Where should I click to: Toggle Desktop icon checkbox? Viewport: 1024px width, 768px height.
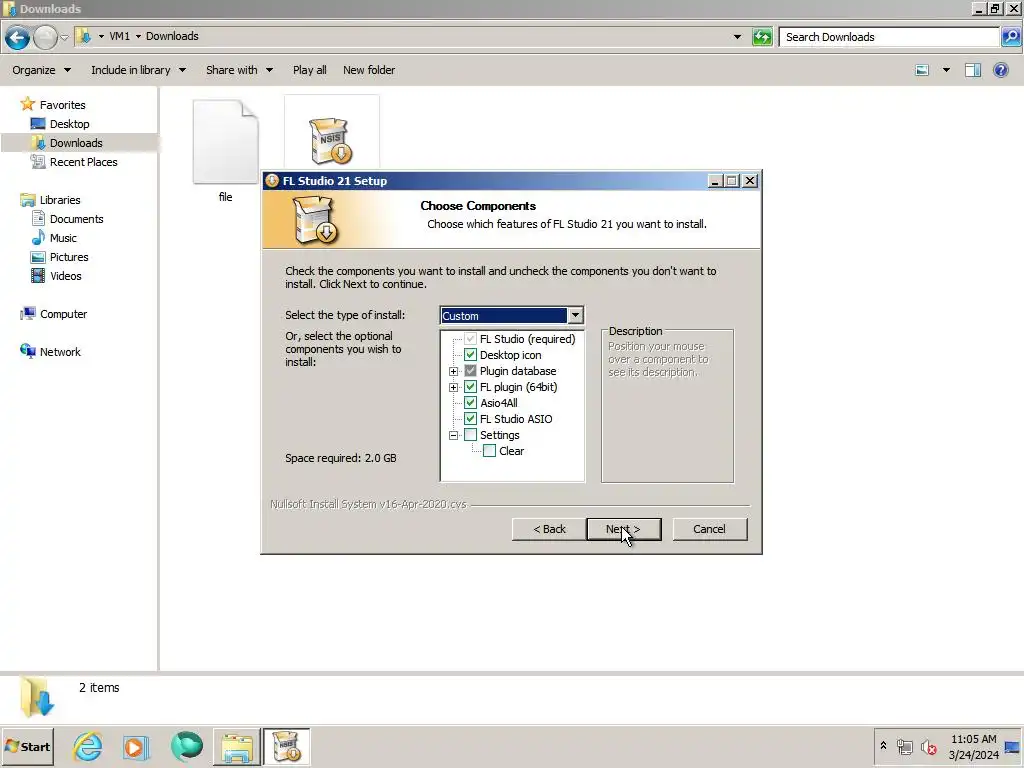point(470,355)
